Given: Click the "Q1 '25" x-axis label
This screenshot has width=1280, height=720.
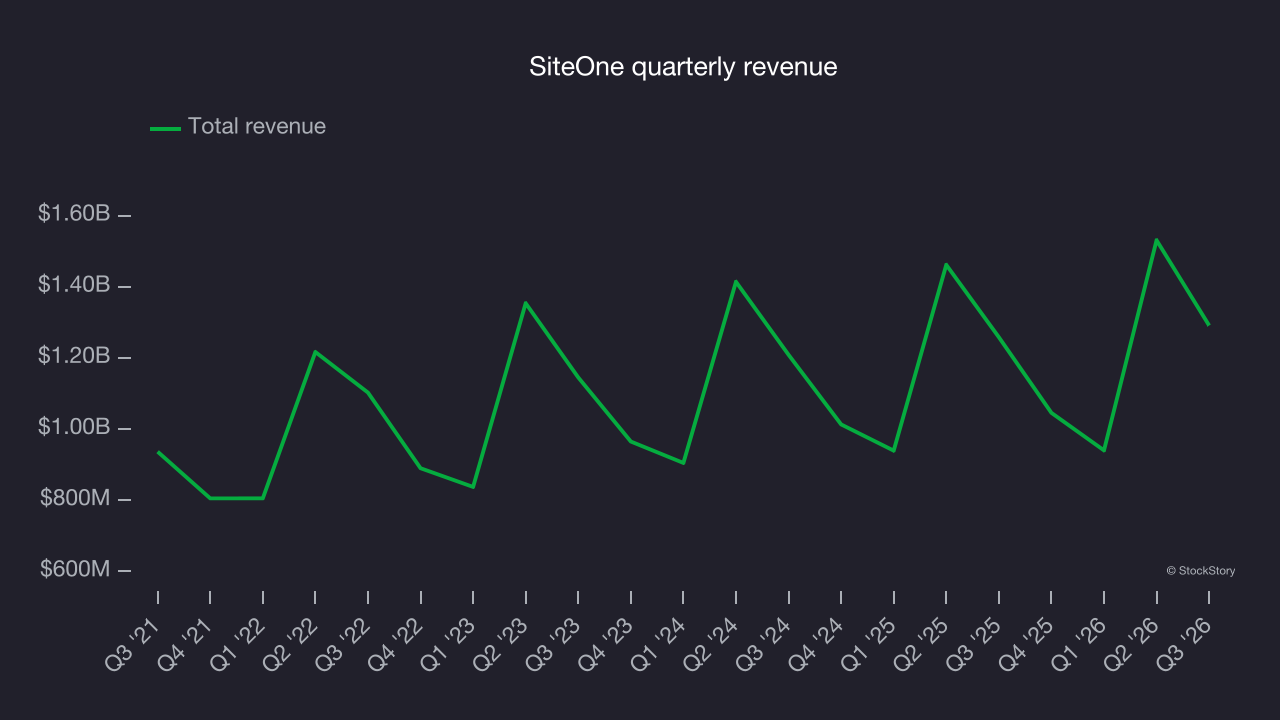Looking at the screenshot, I should (x=868, y=644).
